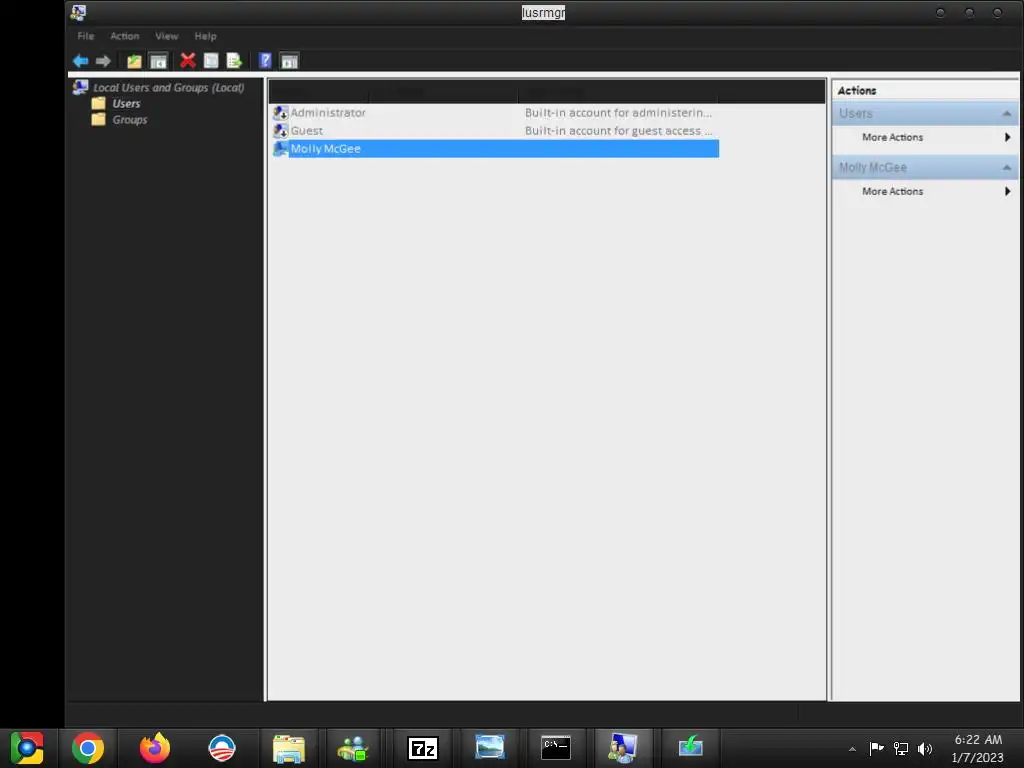Open Properties via the toolbar icon
Screen dimensions: 1024x768
(211, 61)
